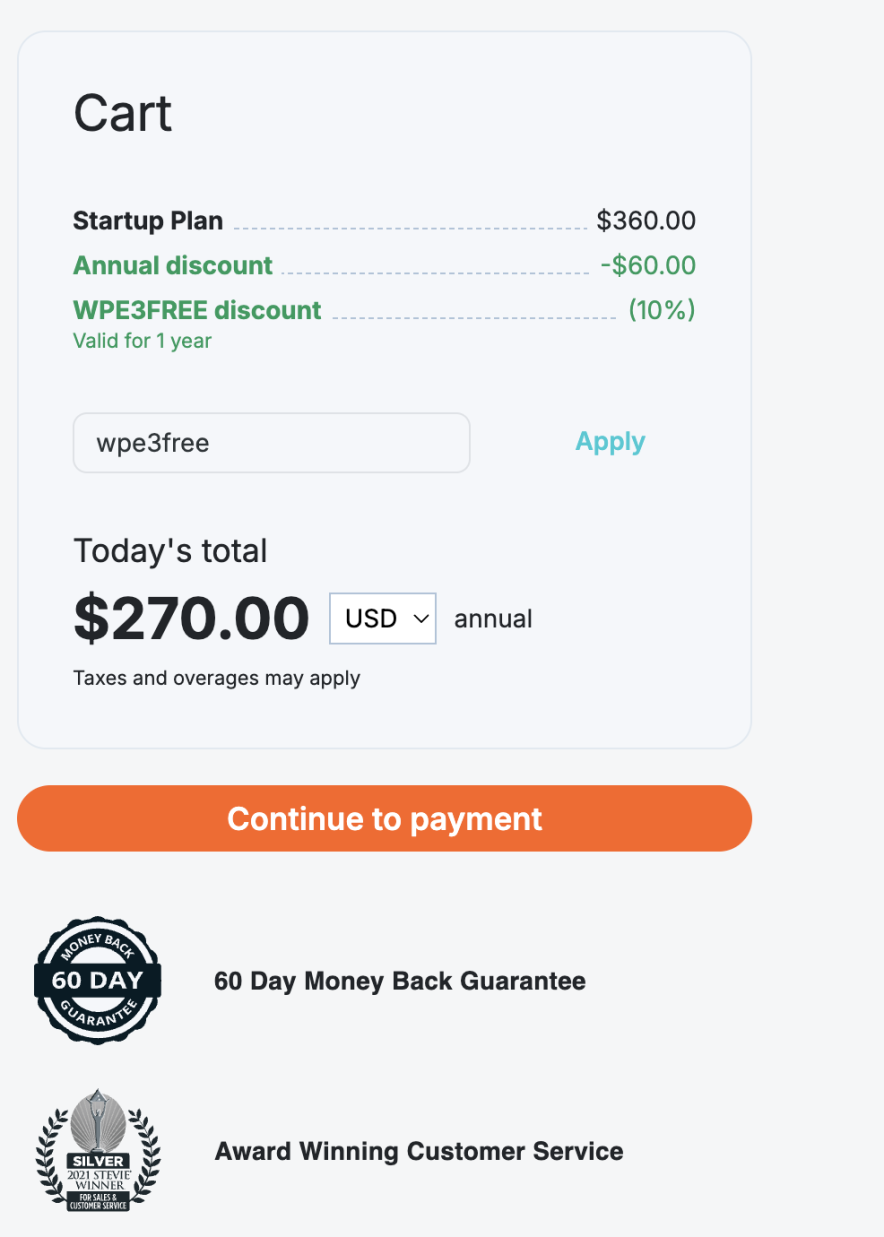This screenshot has width=884, height=1237.
Task: Click the Valid for 1 year note
Action: (142, 341)
